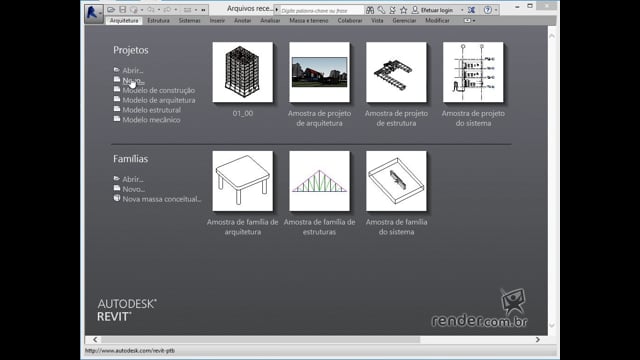Click the Nova massa conceitual icon
The image size is (640, 360).
117,198
